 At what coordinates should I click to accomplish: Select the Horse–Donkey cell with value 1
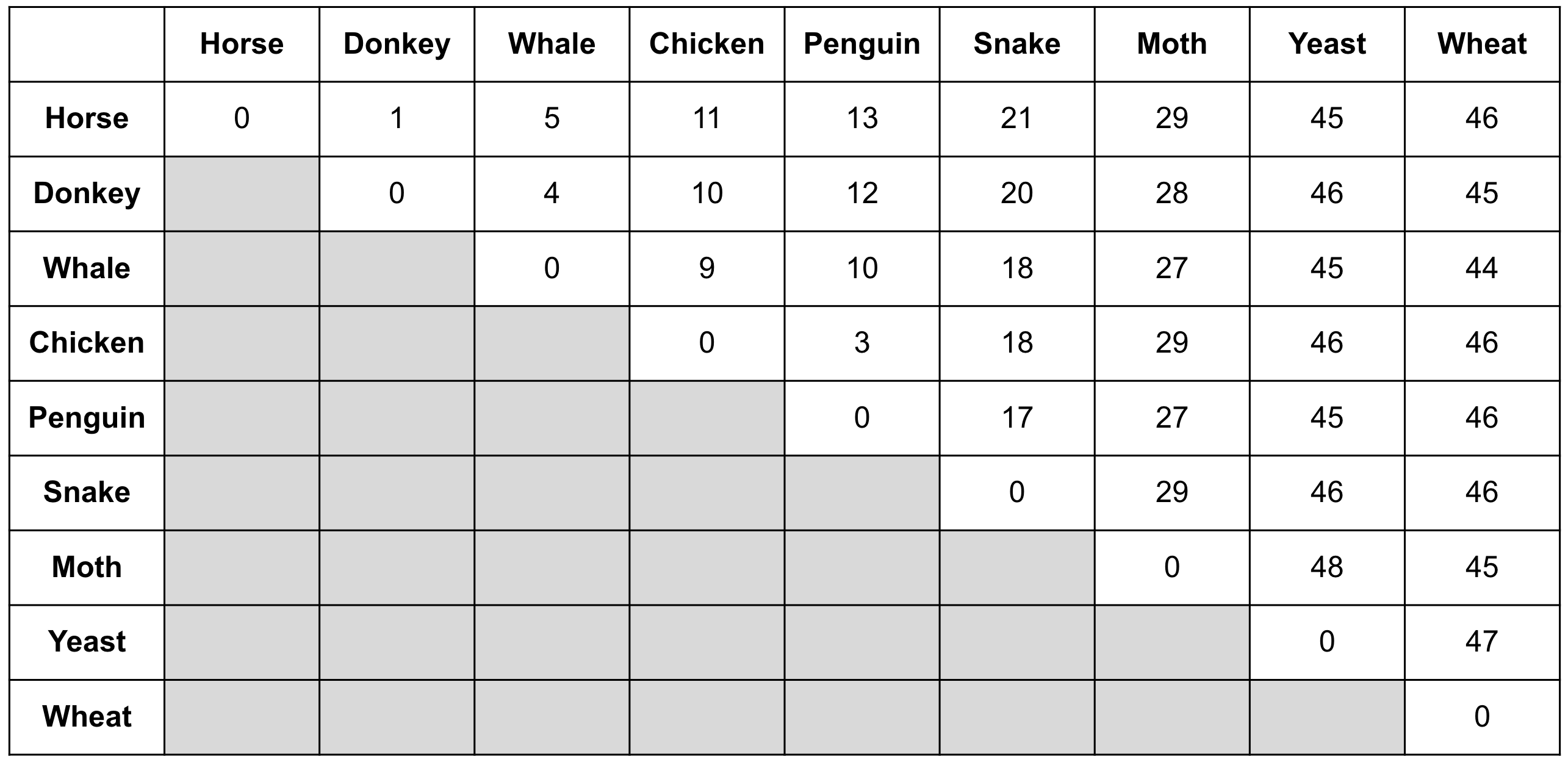pos(397,119)
